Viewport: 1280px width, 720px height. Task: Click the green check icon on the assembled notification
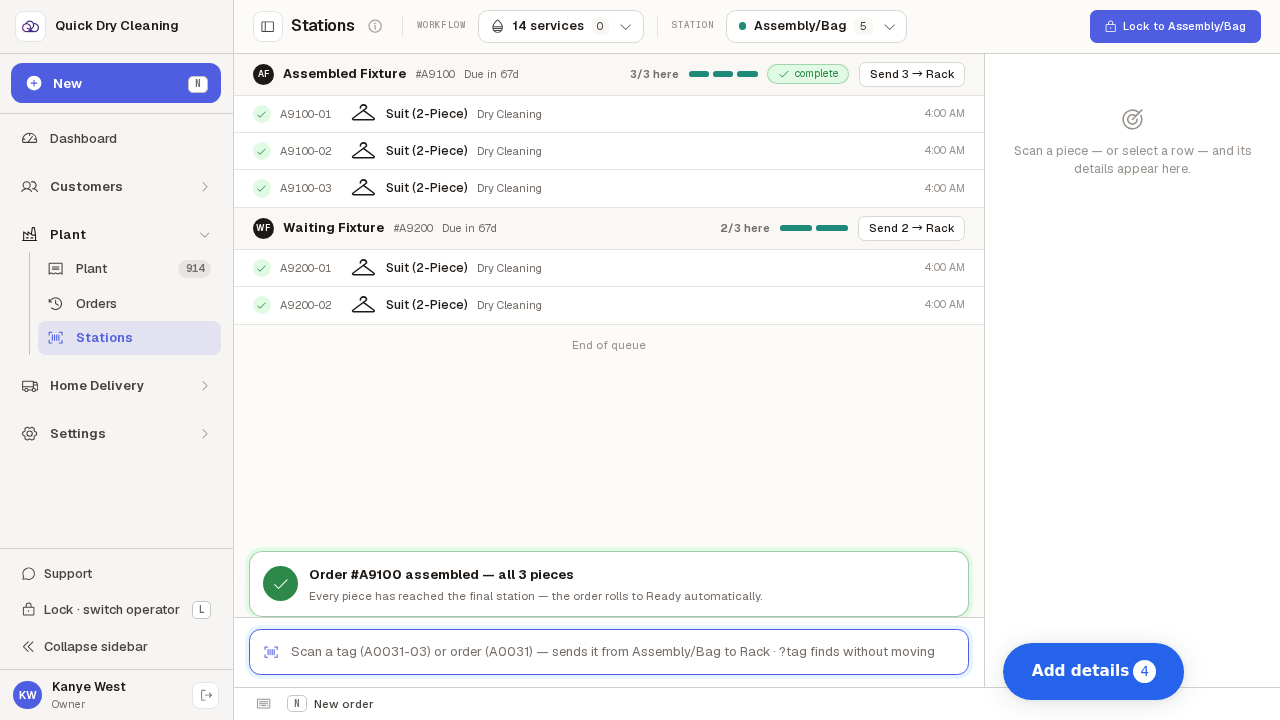click(280, 584)
